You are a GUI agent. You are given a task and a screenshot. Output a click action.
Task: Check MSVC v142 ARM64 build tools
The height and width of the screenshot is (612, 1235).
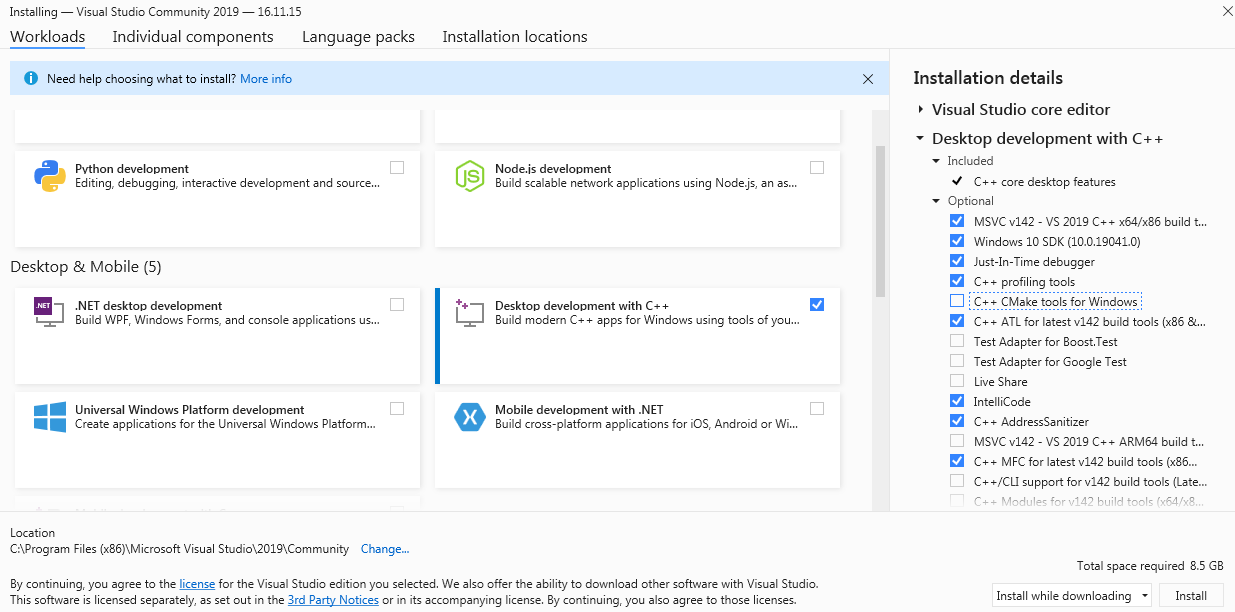point(957,442)
